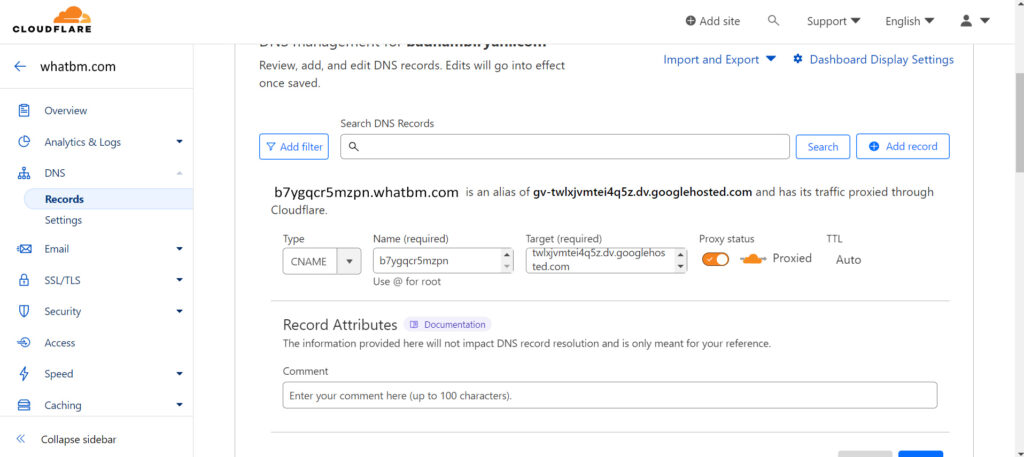Click the orange Proxied cloud icon
Viewport: 1024px width, 457px height.
[753, 259]
